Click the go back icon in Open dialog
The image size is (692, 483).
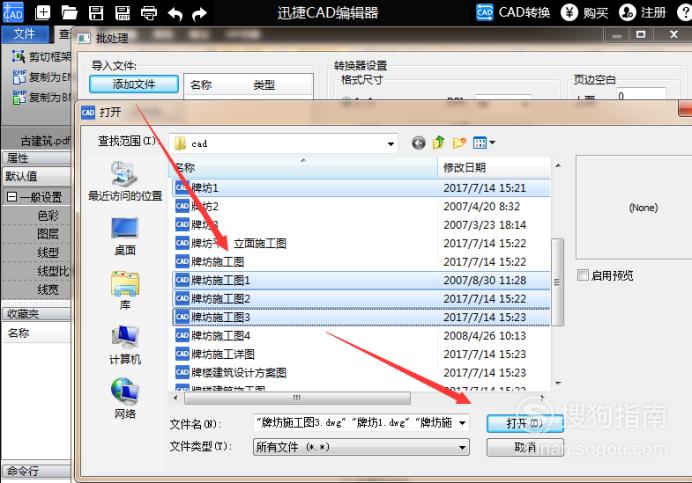(x=418, y=143)
